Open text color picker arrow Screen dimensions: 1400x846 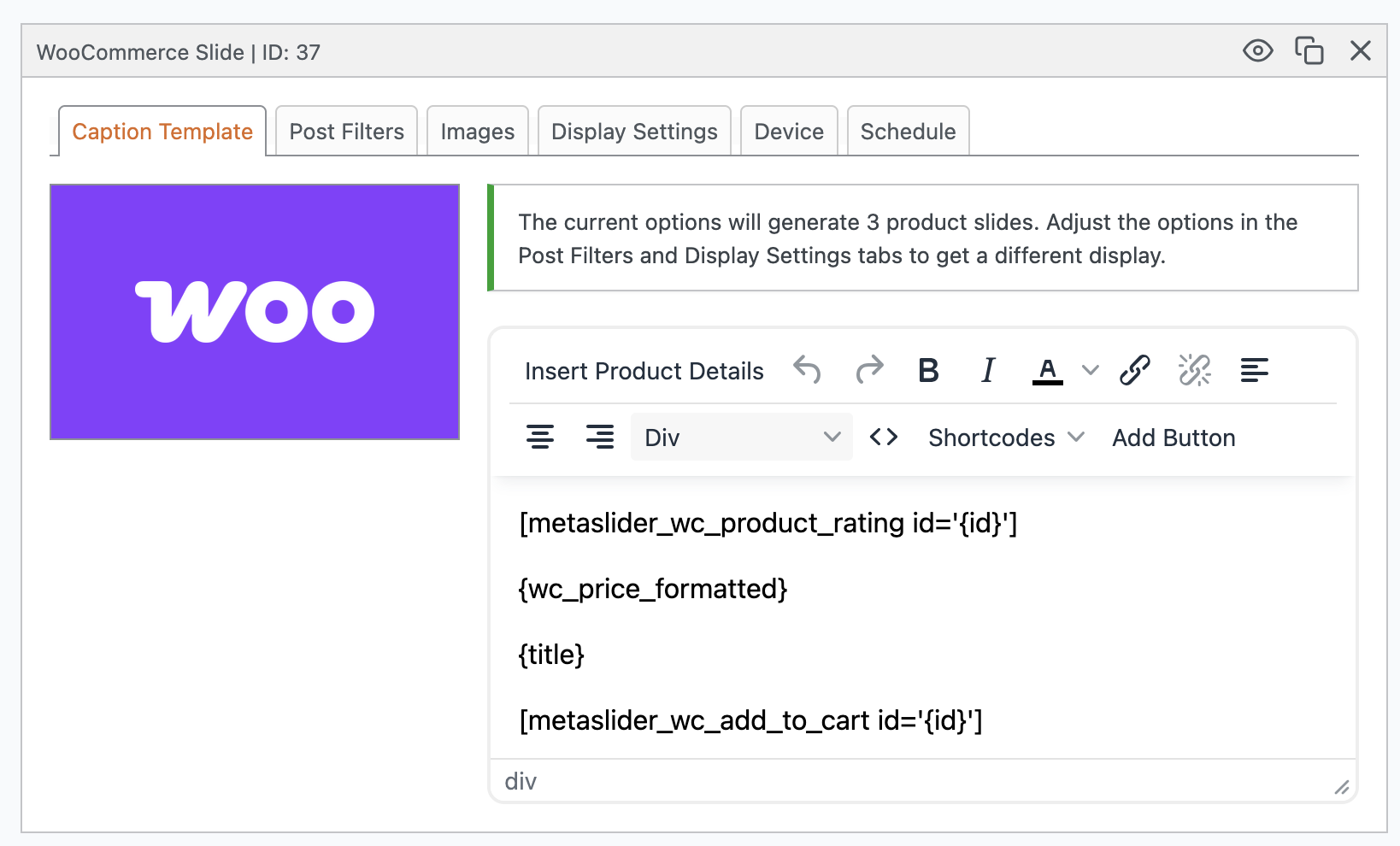(1091, 370)
